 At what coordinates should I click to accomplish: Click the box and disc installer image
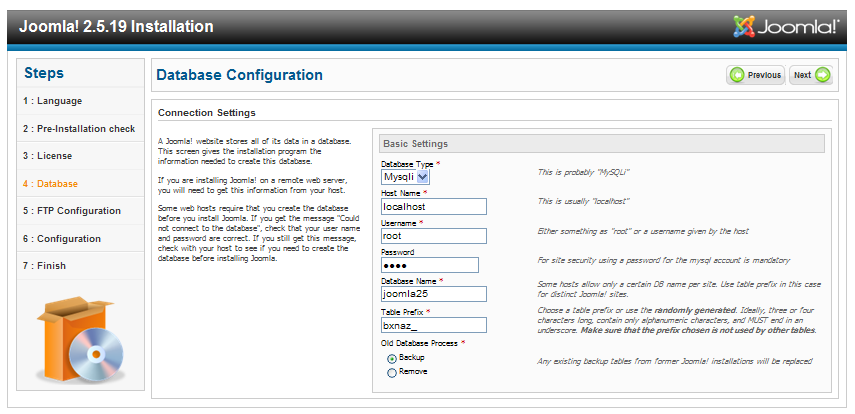(80, 339)
